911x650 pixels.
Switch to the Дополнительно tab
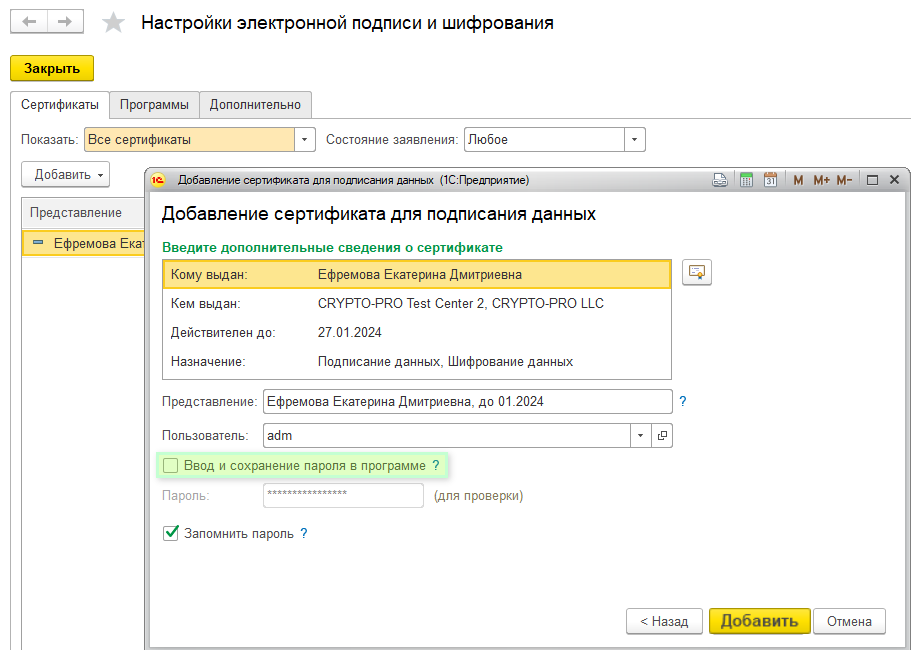click(x=255, y=104)
